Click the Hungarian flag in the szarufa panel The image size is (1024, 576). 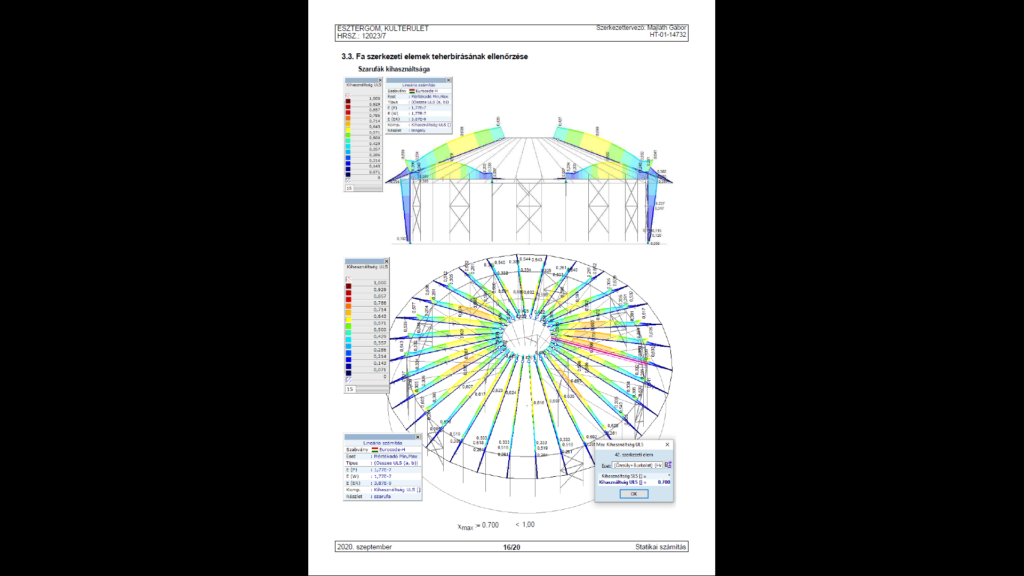(375, 450)
